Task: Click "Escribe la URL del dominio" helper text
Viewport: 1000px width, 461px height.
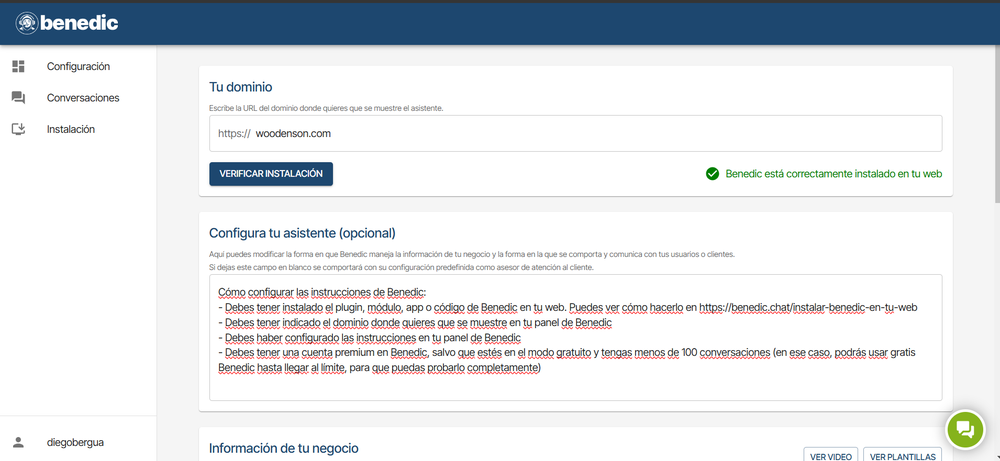Action: tap(326, 108)
